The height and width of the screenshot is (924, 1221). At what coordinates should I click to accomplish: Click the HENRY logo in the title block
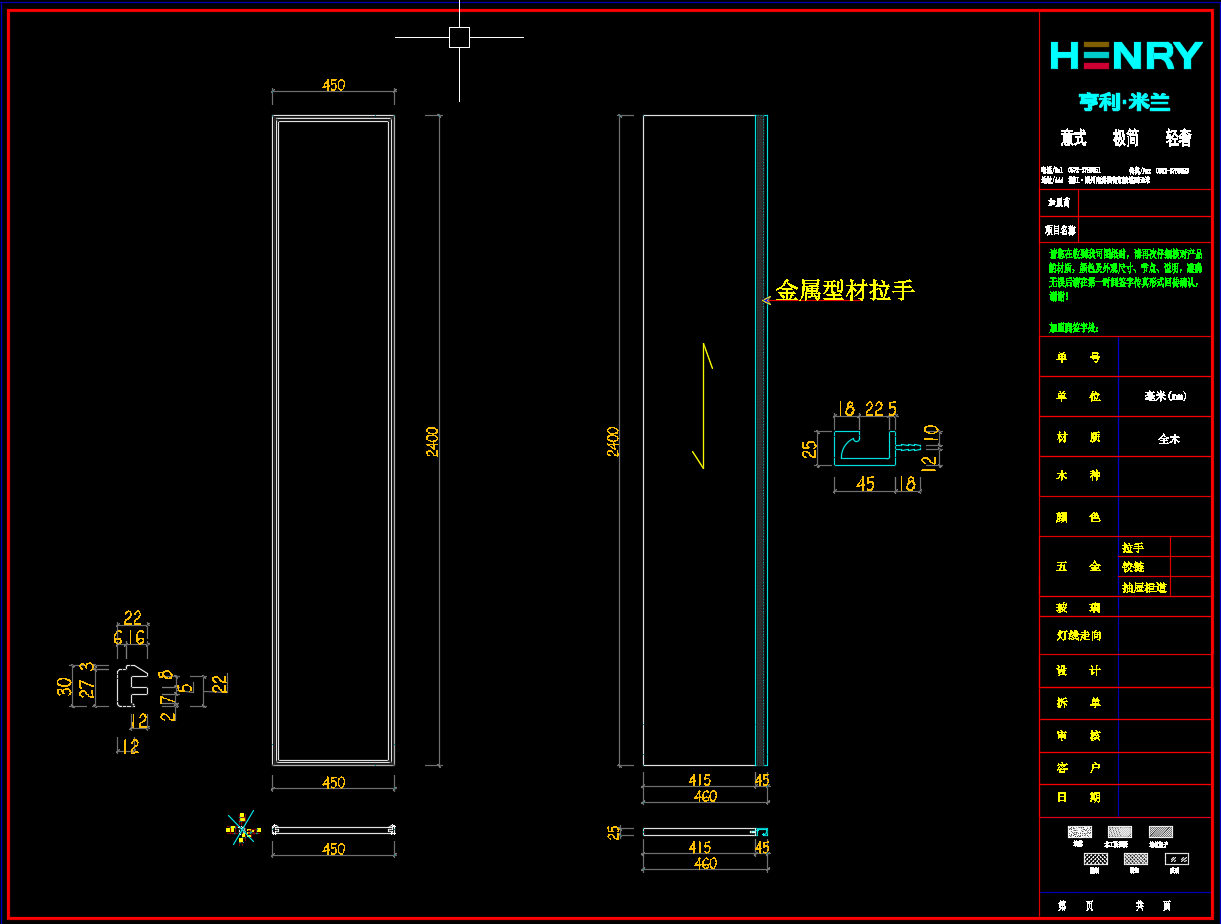pyautogui.click(x=1125, y=56)
